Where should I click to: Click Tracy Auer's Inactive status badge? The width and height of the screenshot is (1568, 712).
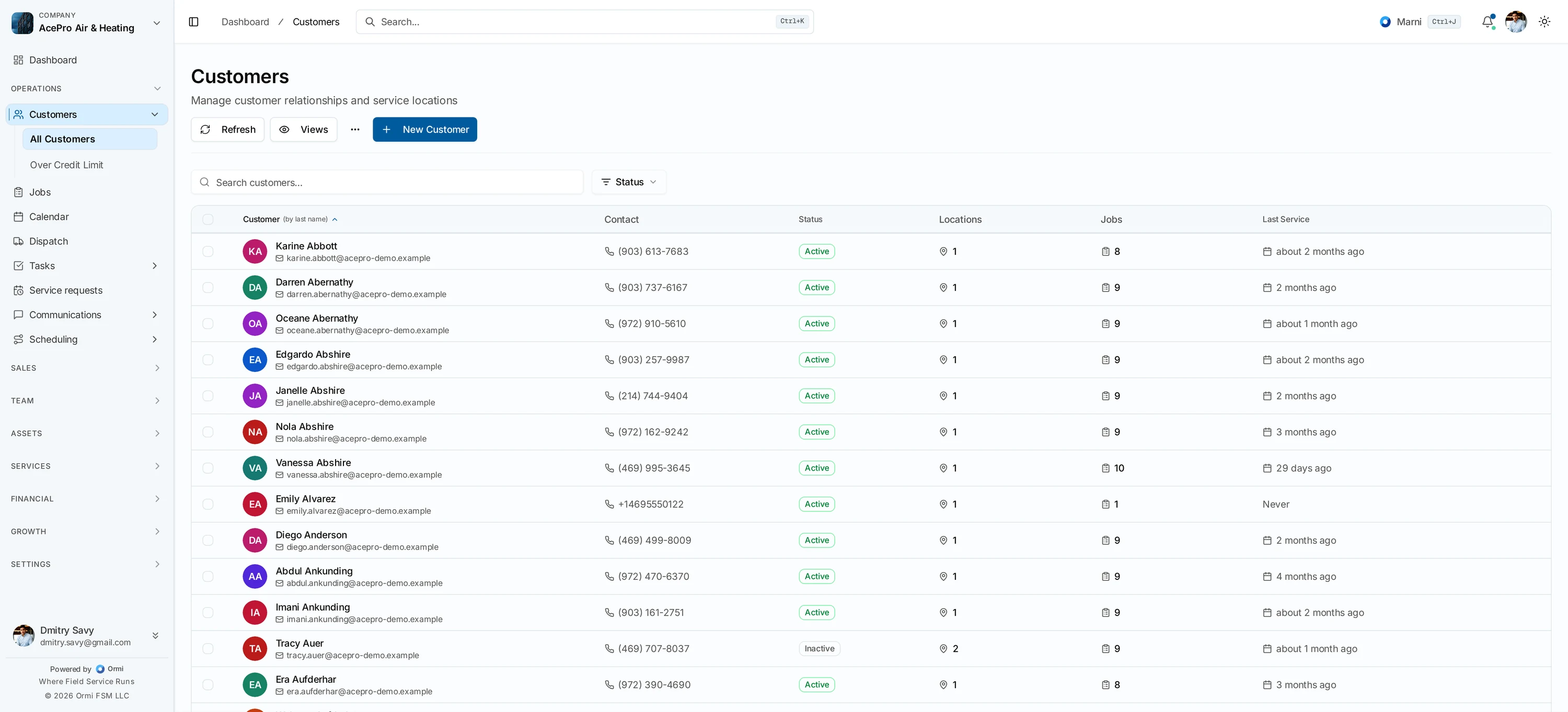820,649
